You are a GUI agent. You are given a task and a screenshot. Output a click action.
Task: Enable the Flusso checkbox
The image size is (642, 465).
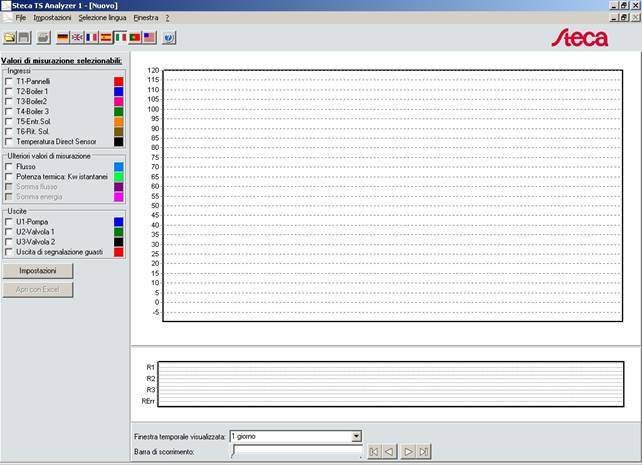coord(9,167)
